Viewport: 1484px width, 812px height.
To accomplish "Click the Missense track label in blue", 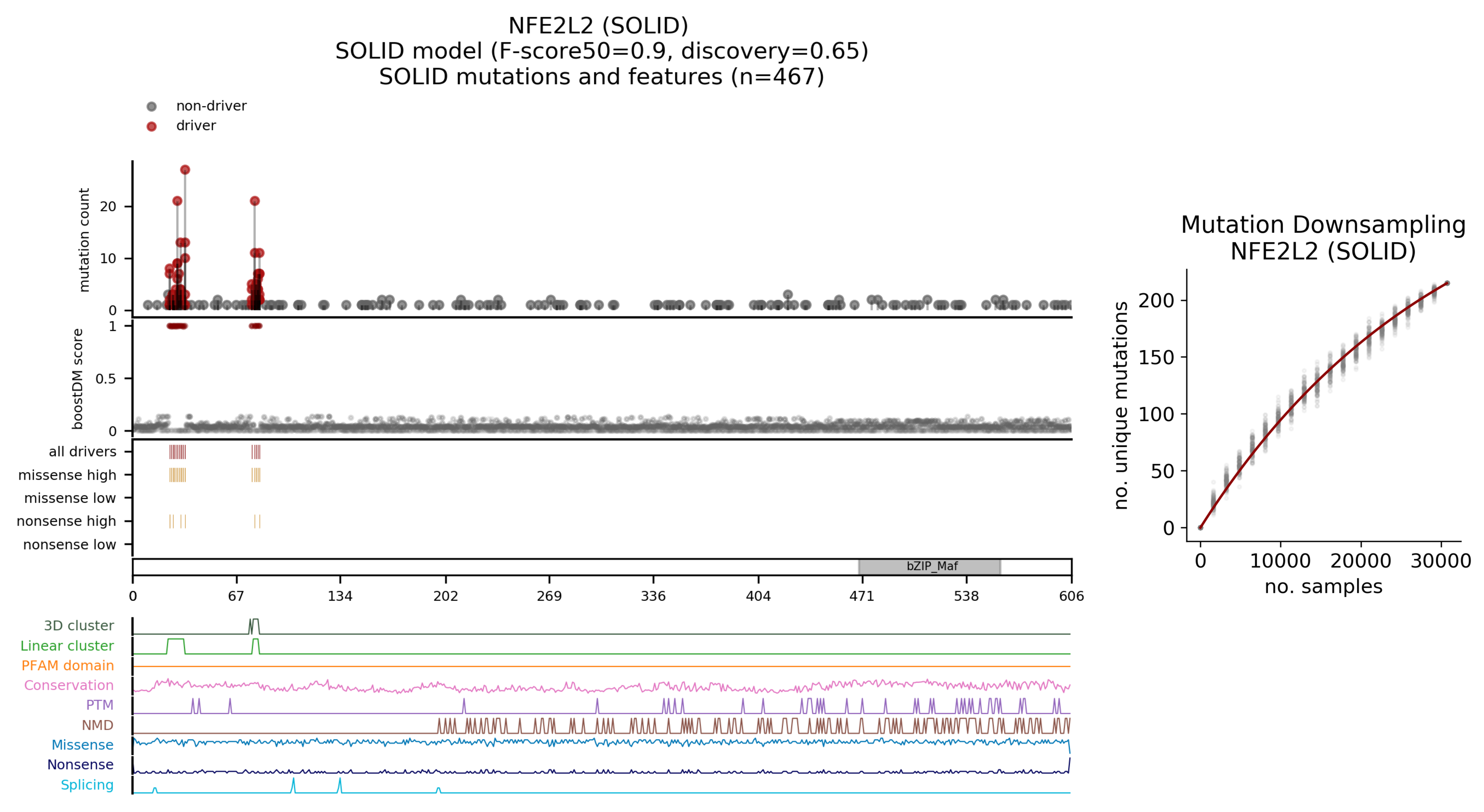I will tap(82, 745).
